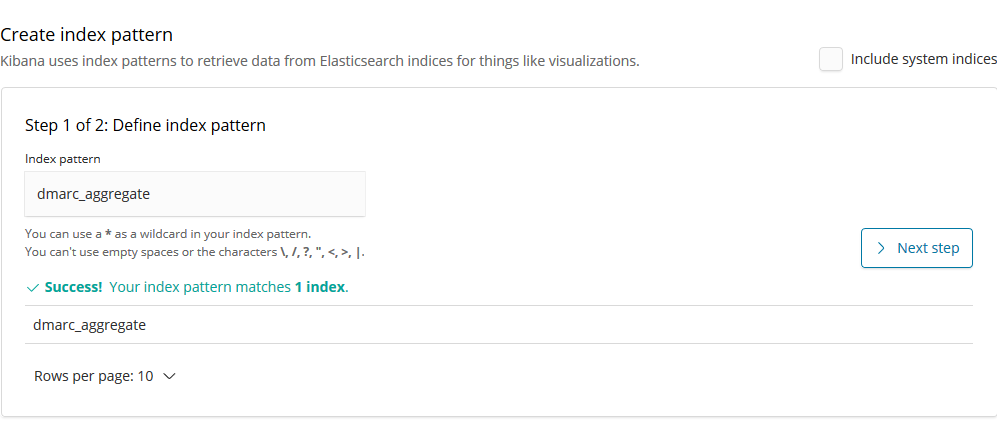997x437 pixels.
Task: Click the chevron arrow inside Next step
Action: (x=881, y=248)
